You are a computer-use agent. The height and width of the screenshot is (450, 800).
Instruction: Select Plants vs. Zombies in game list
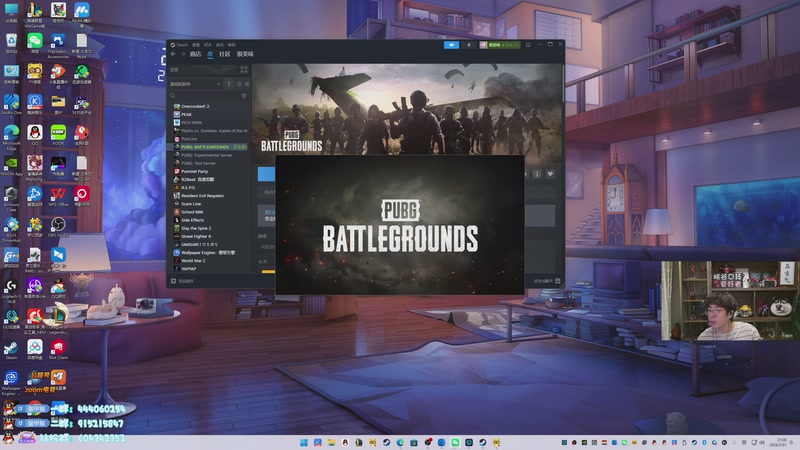point(210,131)
